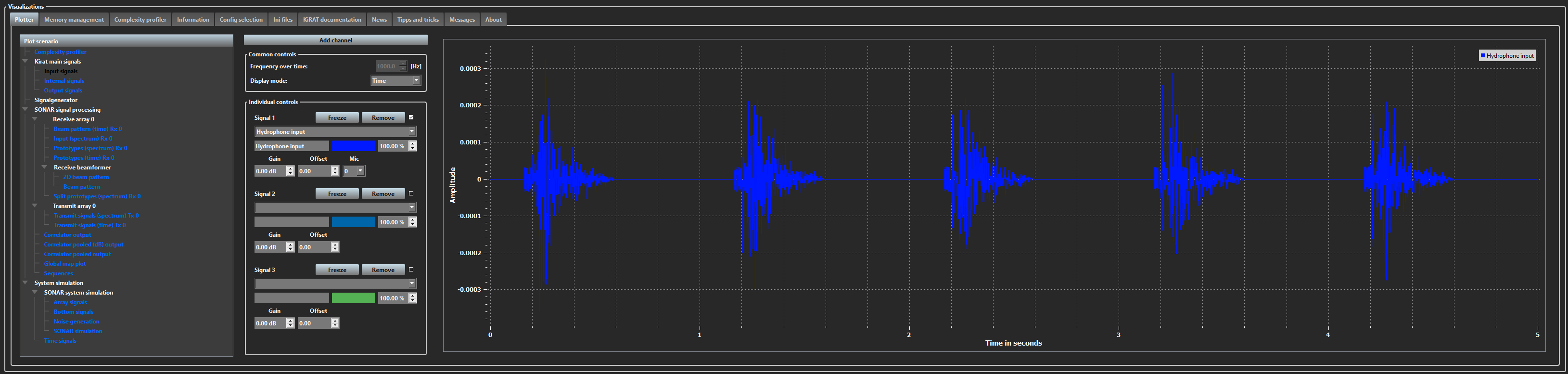Collapse the Receive array 0 node

tap(35, 119)
